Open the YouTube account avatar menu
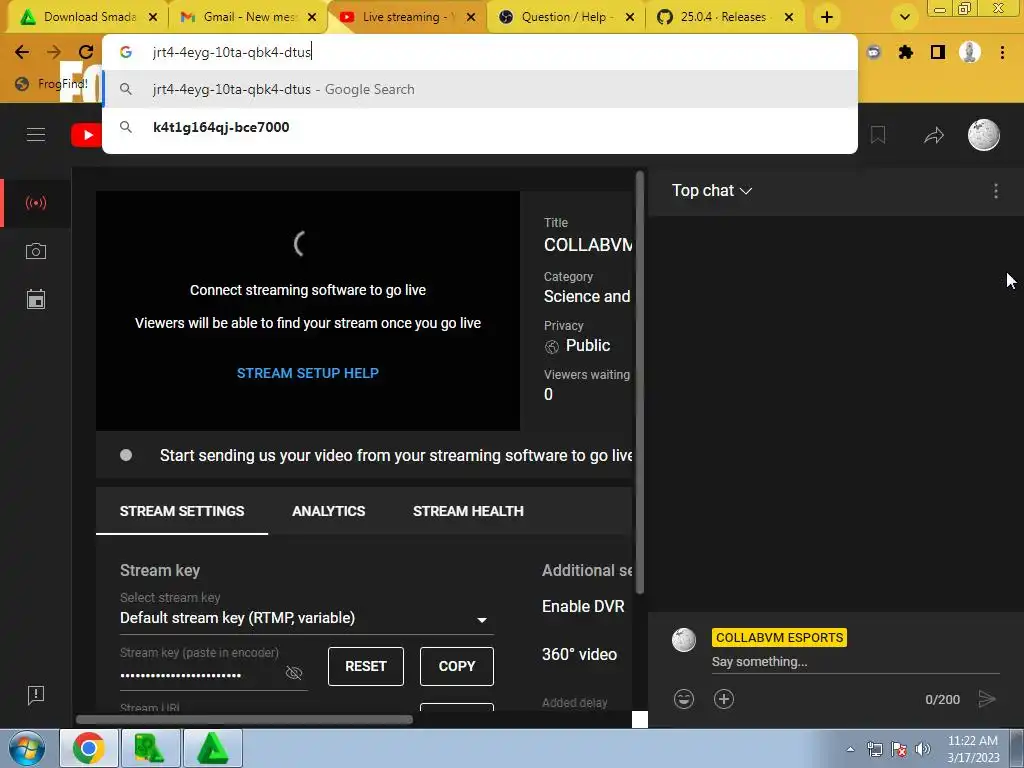1024x768 pixels. [984, 135]
